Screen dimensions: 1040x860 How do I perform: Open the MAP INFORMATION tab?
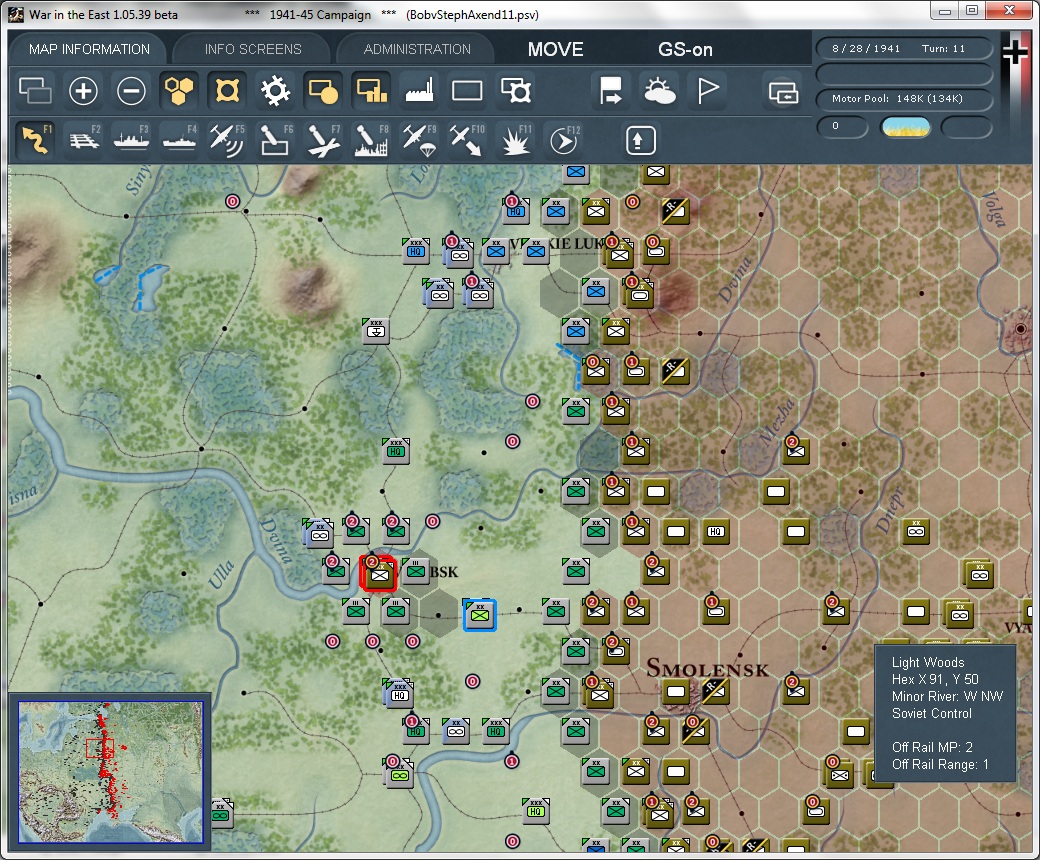click(90, 49)
